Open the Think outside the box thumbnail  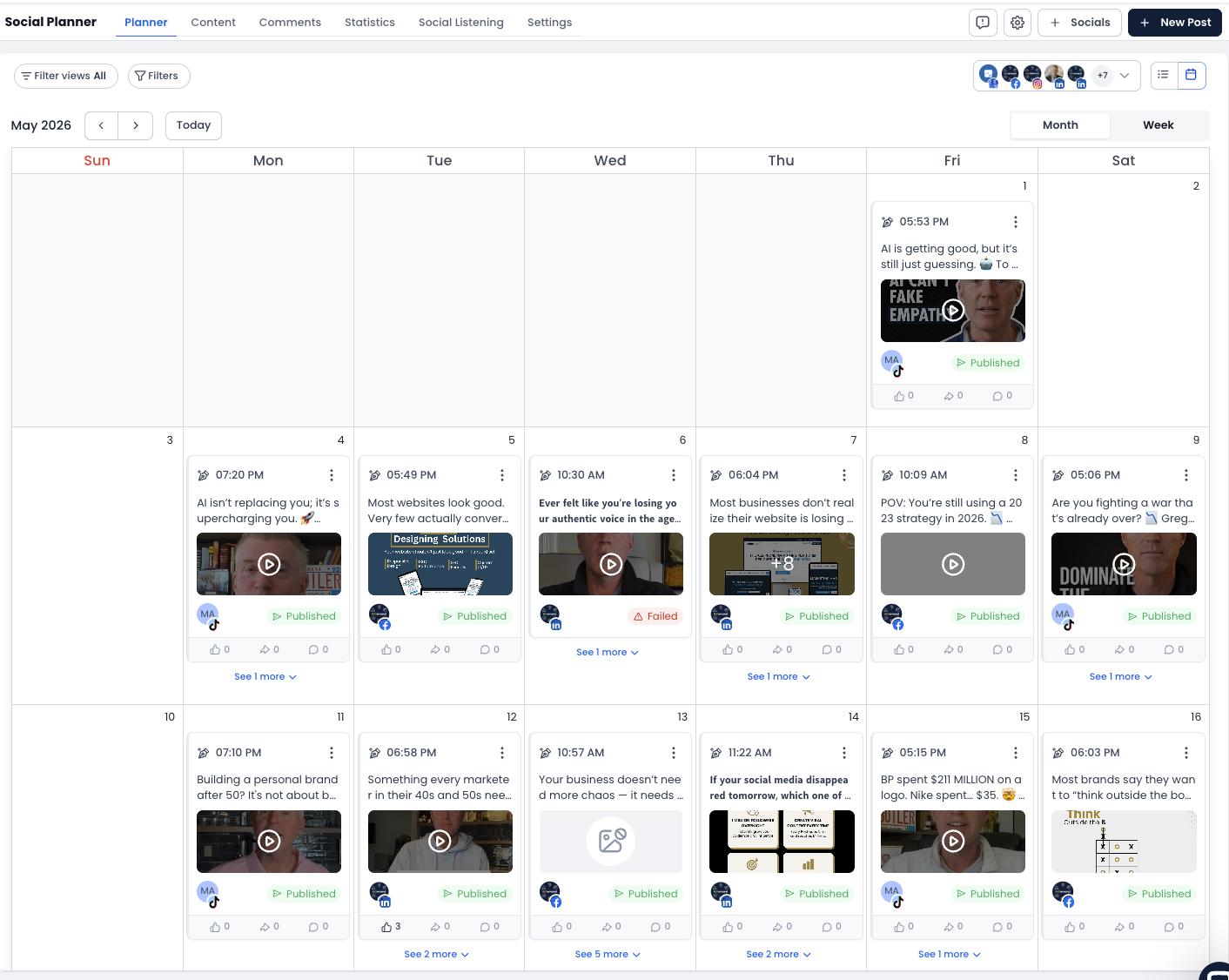pos(1124,842)
